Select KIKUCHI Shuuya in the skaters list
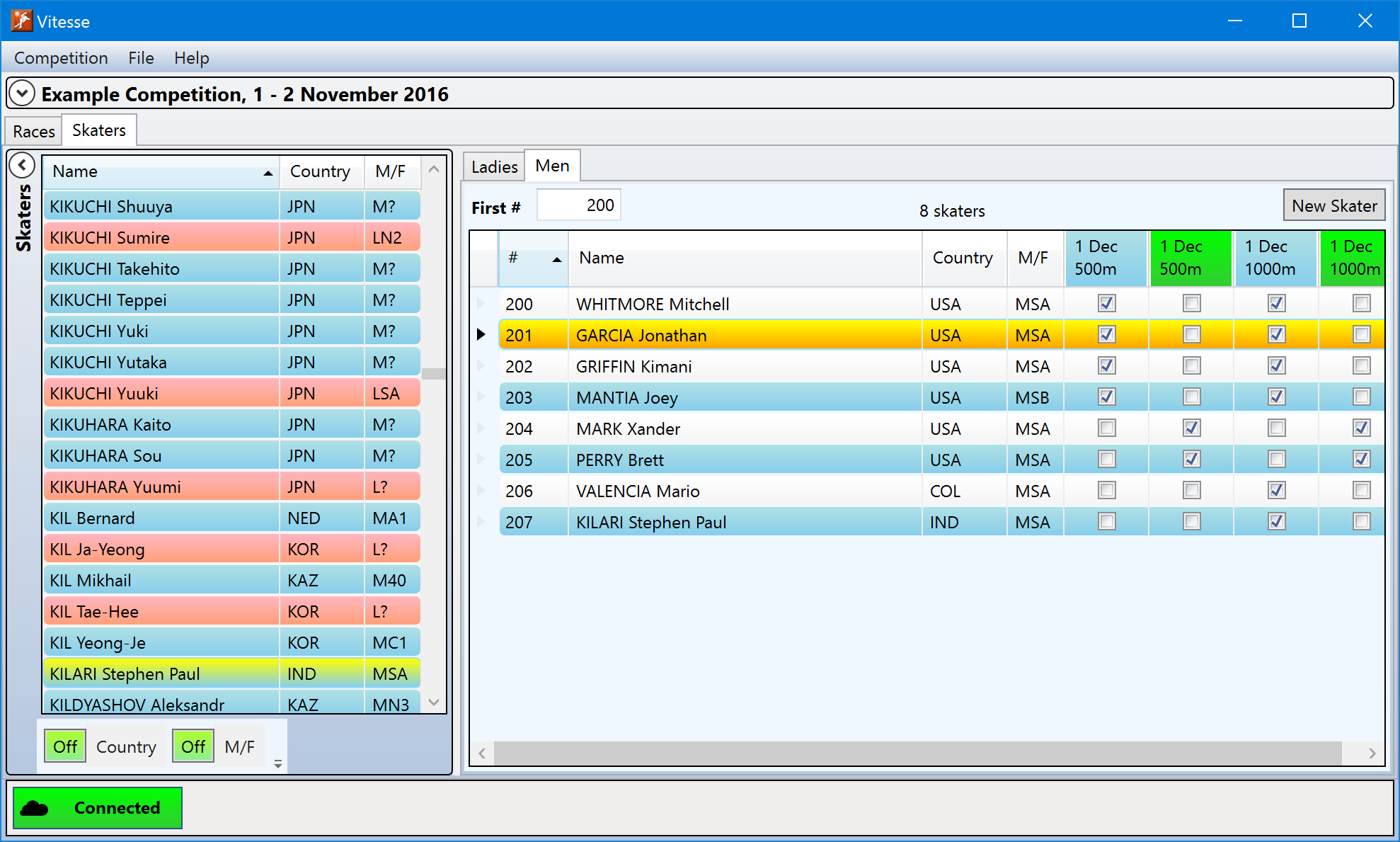 tap(232, 207)
